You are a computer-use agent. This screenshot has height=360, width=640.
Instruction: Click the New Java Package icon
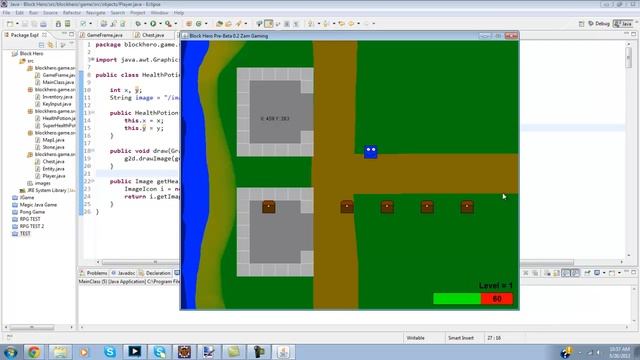[189, 24]
